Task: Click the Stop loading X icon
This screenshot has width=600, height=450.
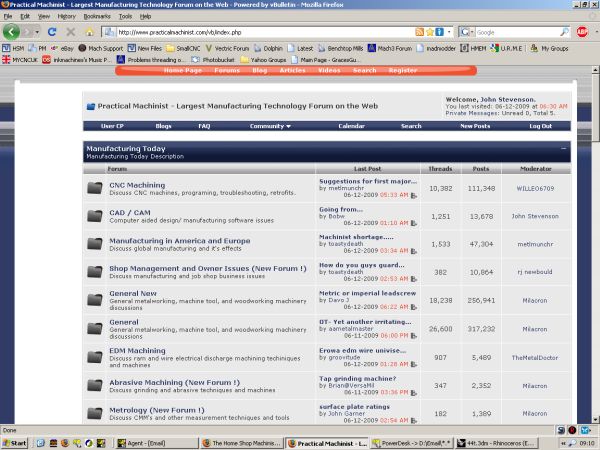Action: [71, 32]
